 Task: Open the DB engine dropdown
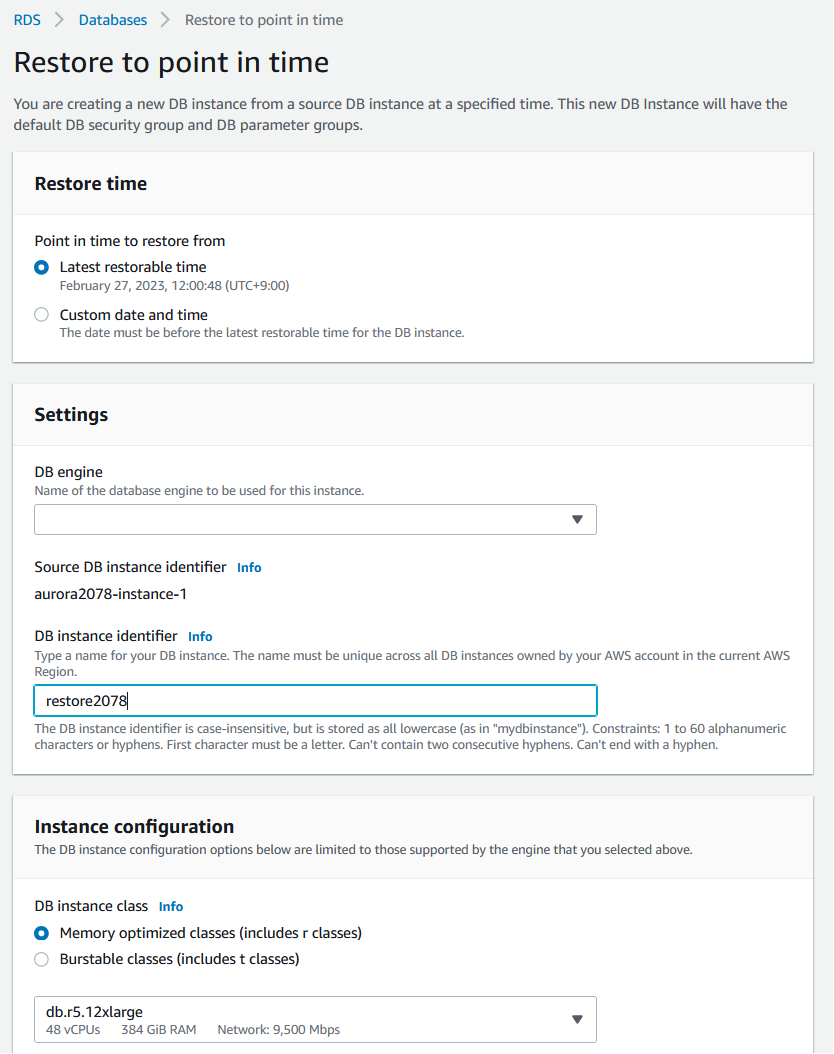300,520
